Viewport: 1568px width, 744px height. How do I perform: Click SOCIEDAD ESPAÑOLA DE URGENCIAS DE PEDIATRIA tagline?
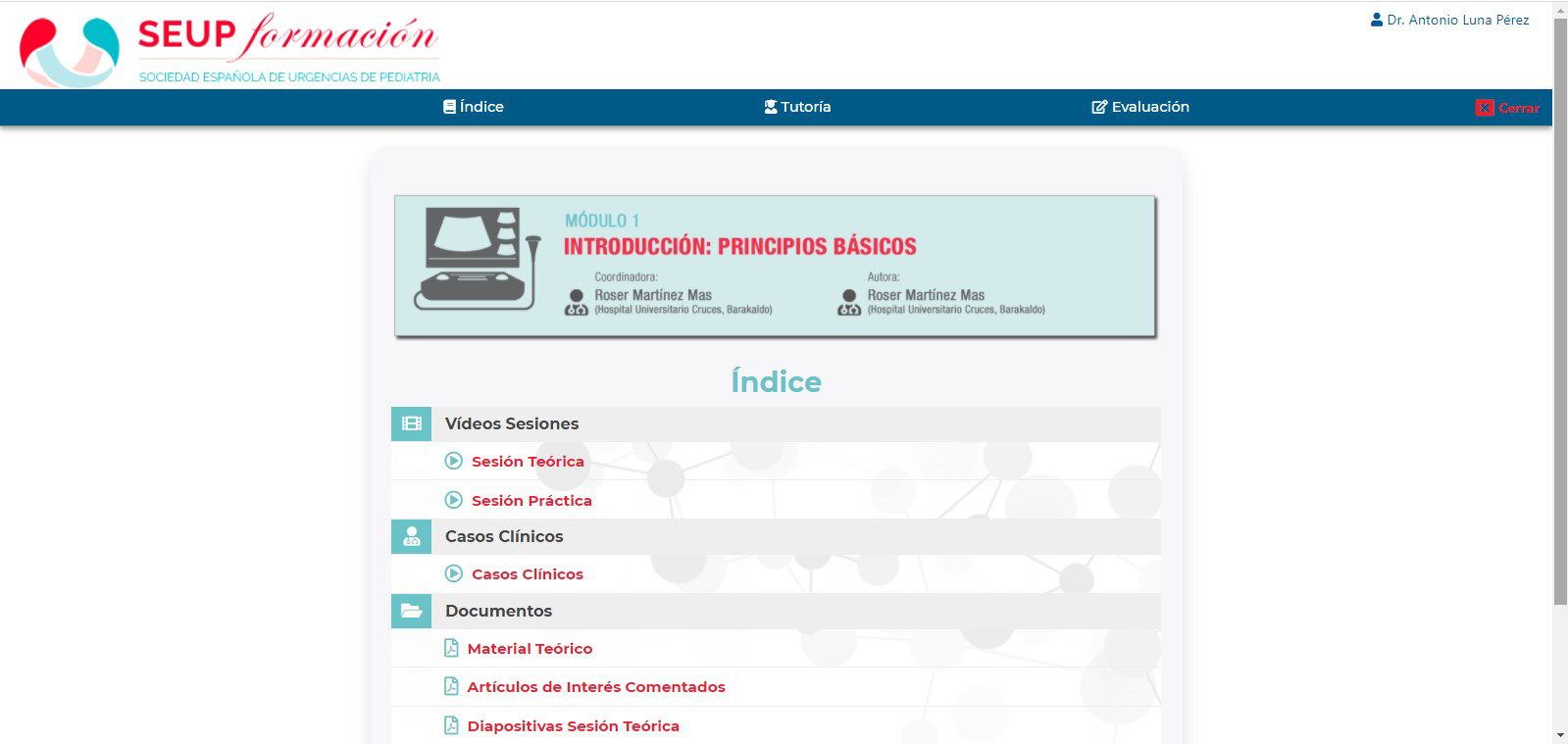tap(289, 77)
